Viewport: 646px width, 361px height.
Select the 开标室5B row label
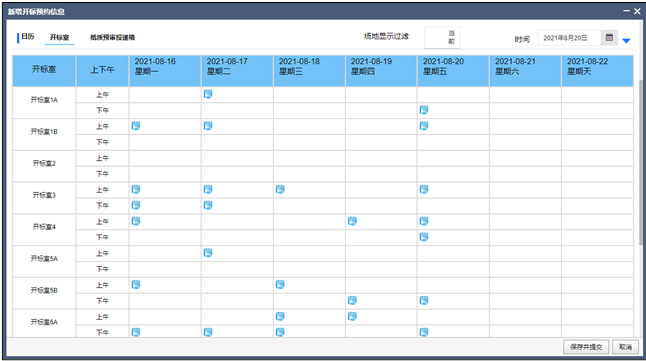[x=44, y=290]
